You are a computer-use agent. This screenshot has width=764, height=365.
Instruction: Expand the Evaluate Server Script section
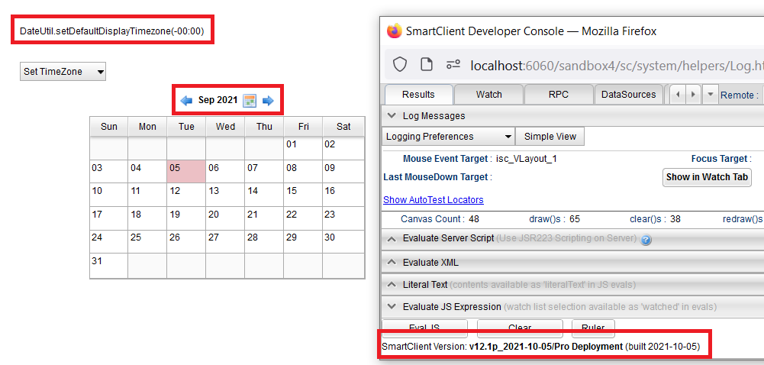click(x=391, y=239)
